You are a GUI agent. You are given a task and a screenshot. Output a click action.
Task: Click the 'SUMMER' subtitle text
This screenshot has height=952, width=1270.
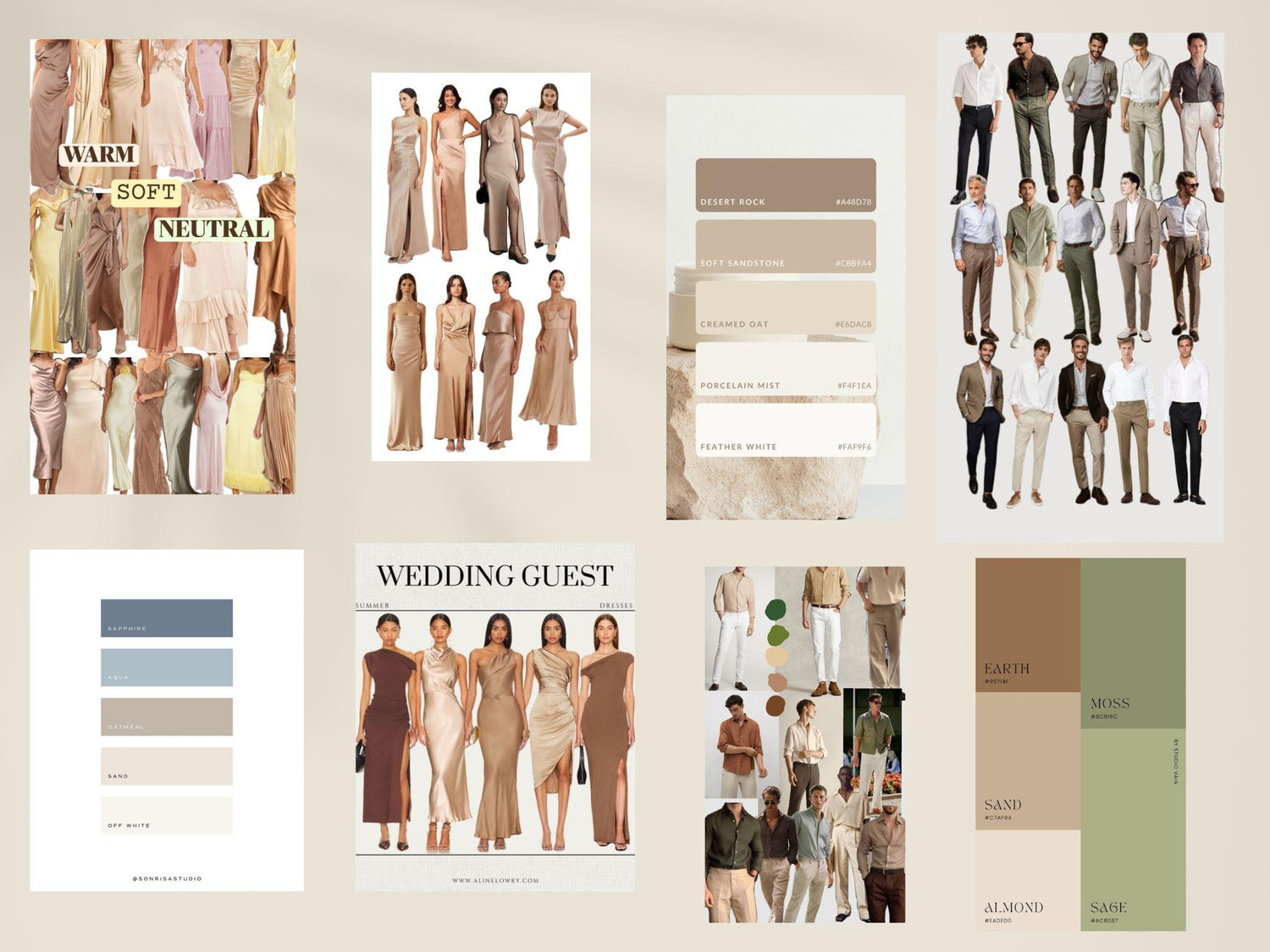tap(373, 606)
